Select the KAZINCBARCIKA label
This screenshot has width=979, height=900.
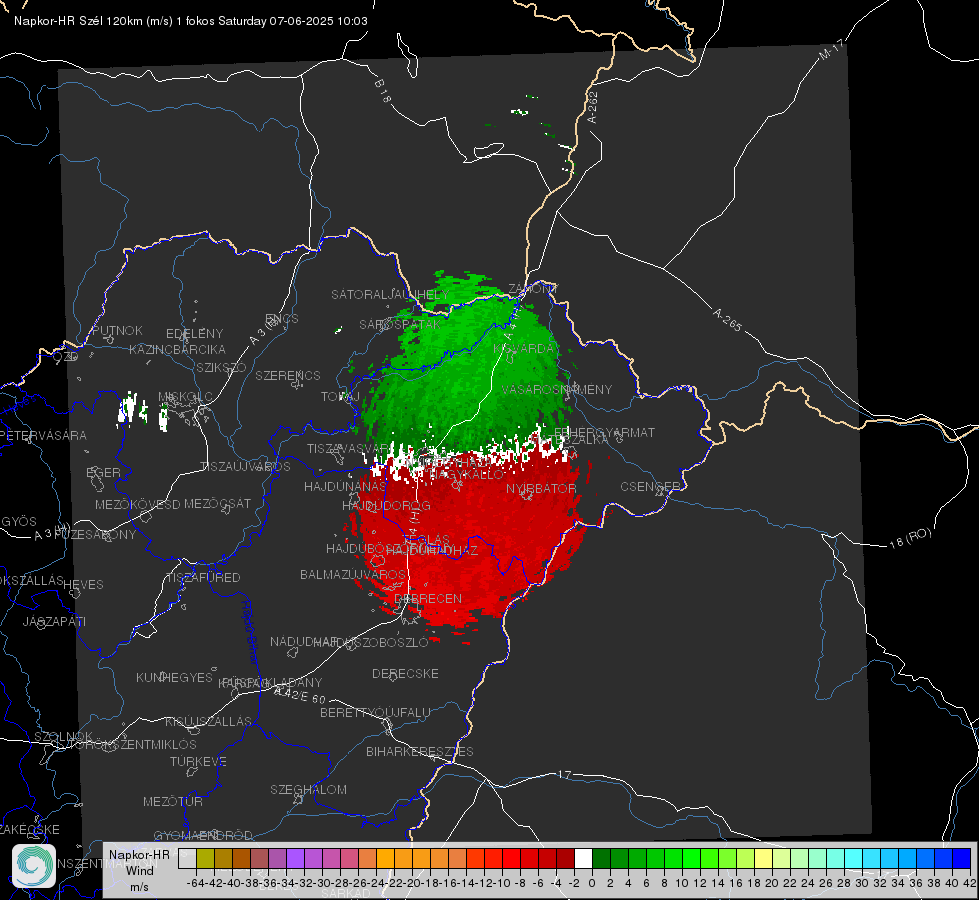click(x=177, y=350)
